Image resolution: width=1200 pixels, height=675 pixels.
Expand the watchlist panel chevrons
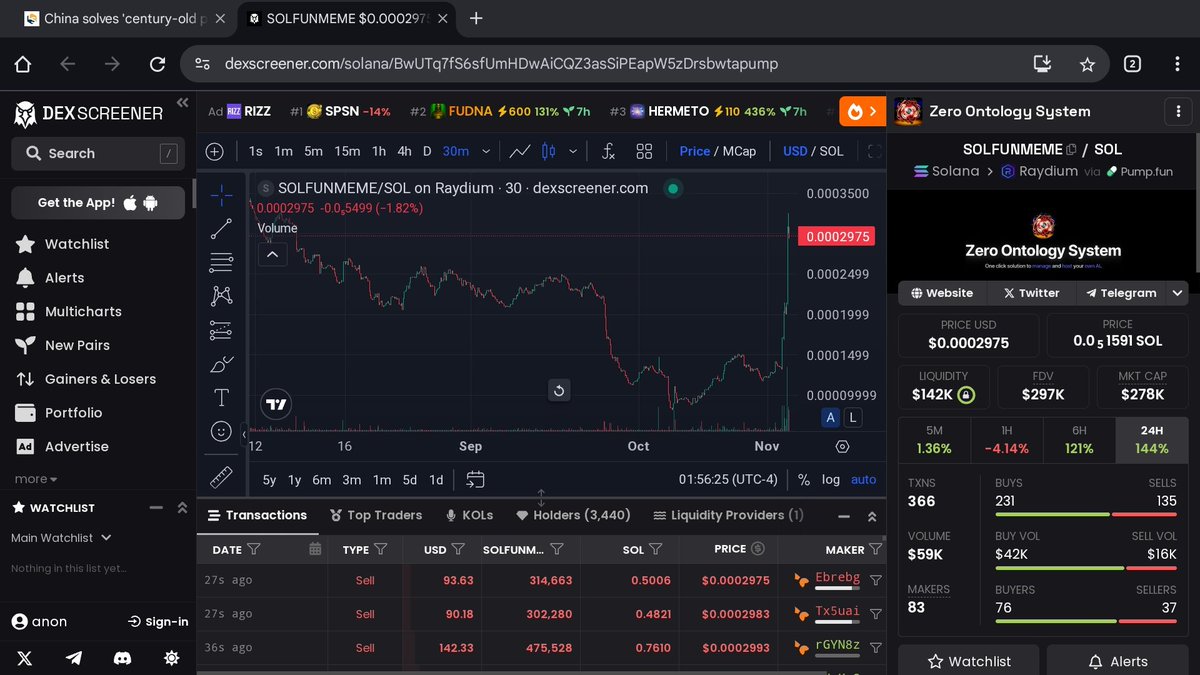tap(182, 508)
